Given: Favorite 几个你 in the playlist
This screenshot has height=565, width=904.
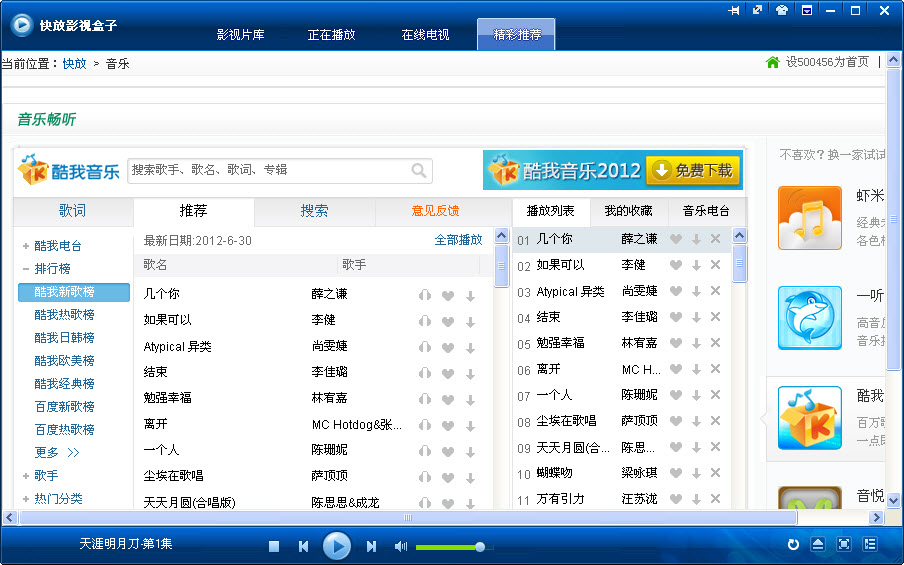Looking at the screenshot, I should click(x=676, y=239).
